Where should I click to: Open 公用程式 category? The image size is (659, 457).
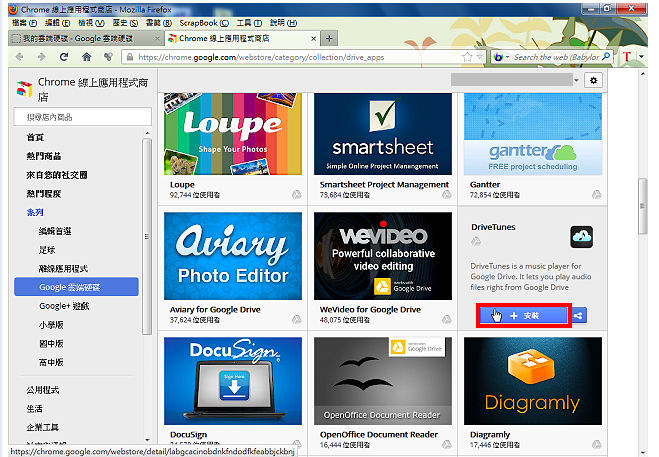click(43, 390)
